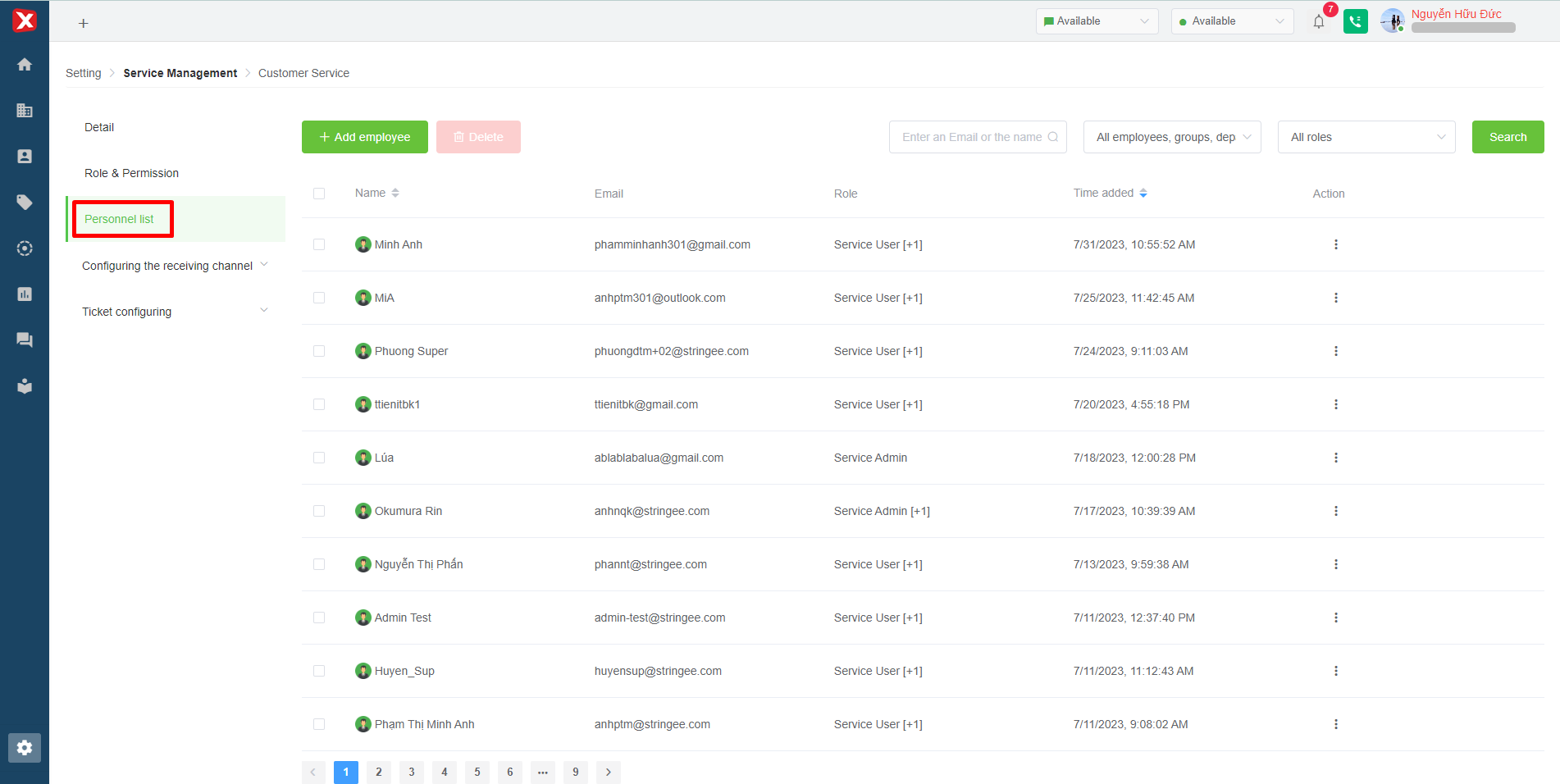Jump ahead with pagination ellipsis
Screen dimensions: 1560x784
pos(543,773)
